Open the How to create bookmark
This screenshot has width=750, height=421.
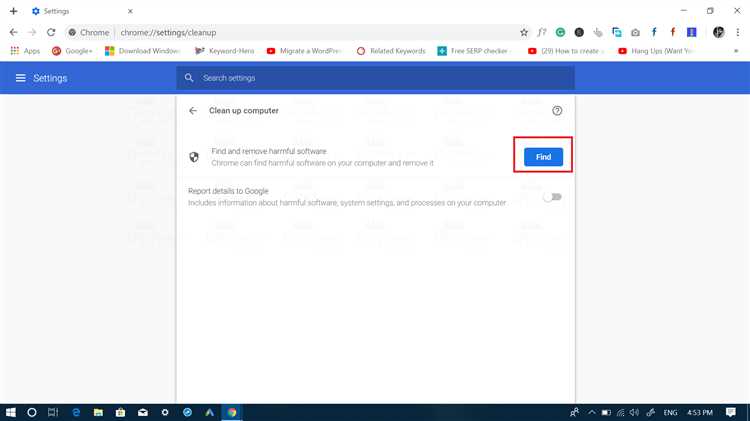[x=566, y=51]
